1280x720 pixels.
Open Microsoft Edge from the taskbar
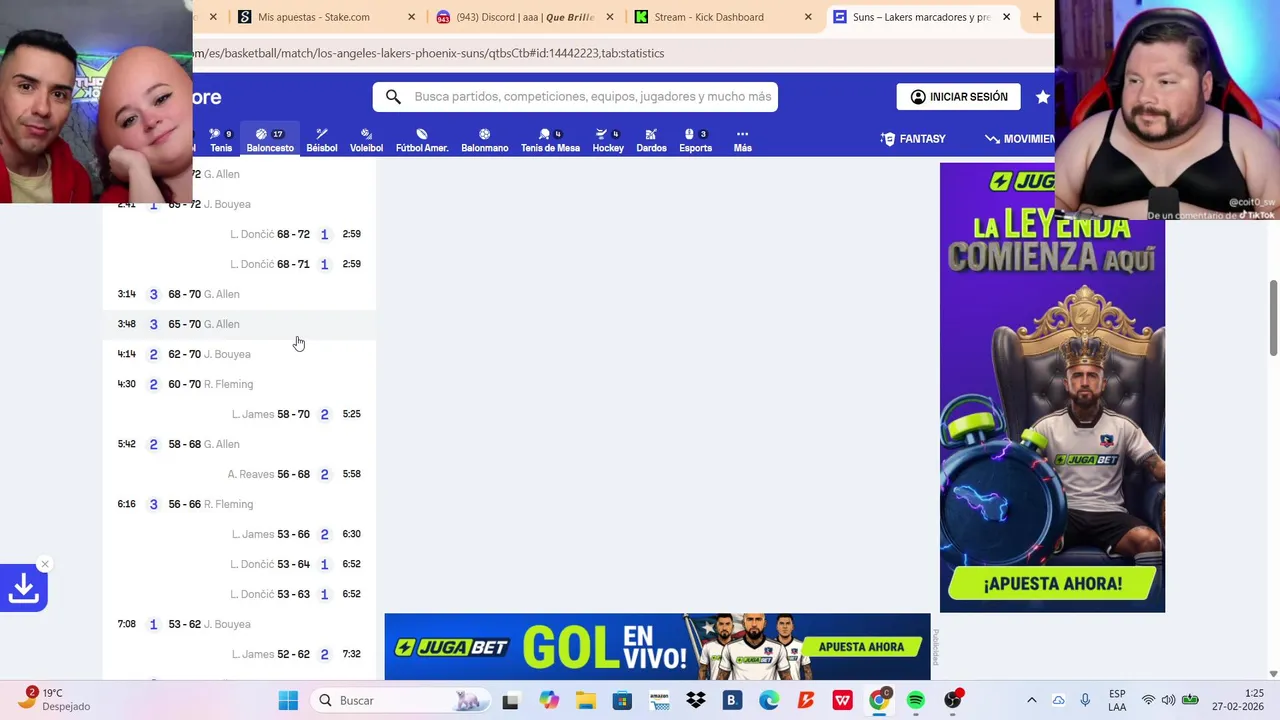(x=769, y=700)
